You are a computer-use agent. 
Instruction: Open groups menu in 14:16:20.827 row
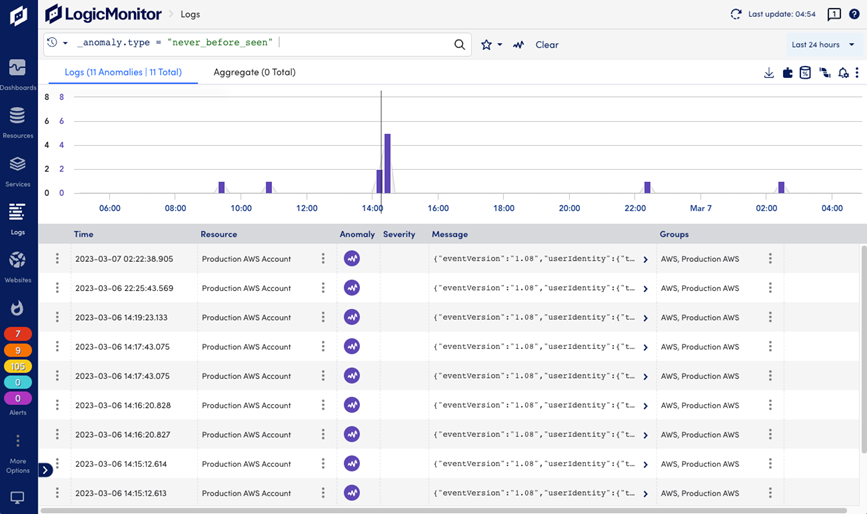pyautogui.click(x=770, y=434)
